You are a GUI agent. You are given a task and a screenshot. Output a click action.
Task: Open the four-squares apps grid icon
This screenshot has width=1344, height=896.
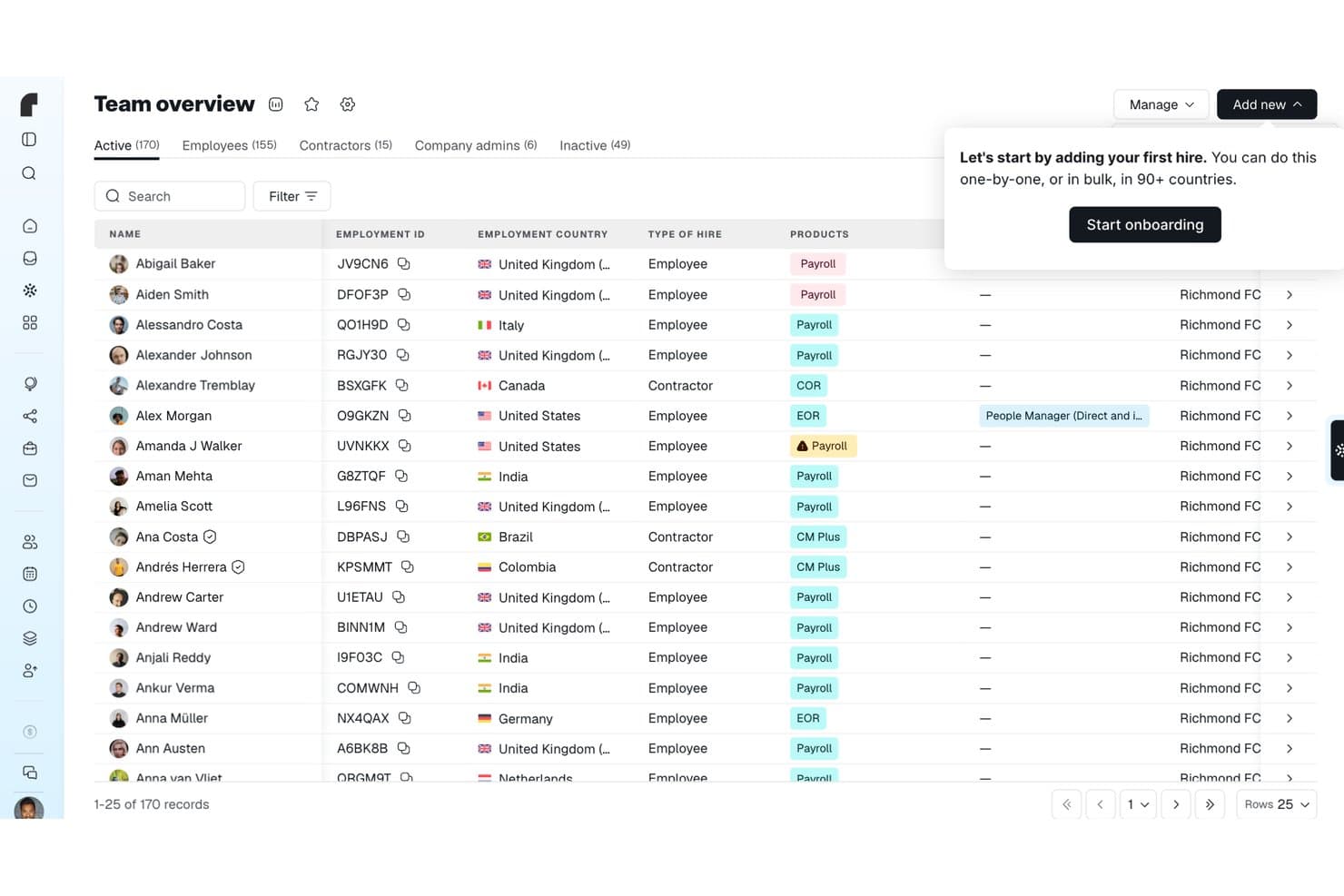[30, 323]
